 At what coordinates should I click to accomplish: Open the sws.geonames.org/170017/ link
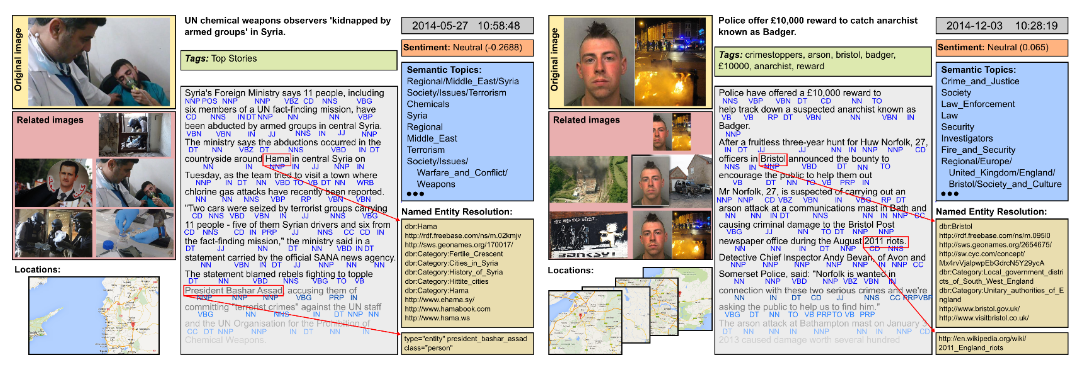pos(460,244)
